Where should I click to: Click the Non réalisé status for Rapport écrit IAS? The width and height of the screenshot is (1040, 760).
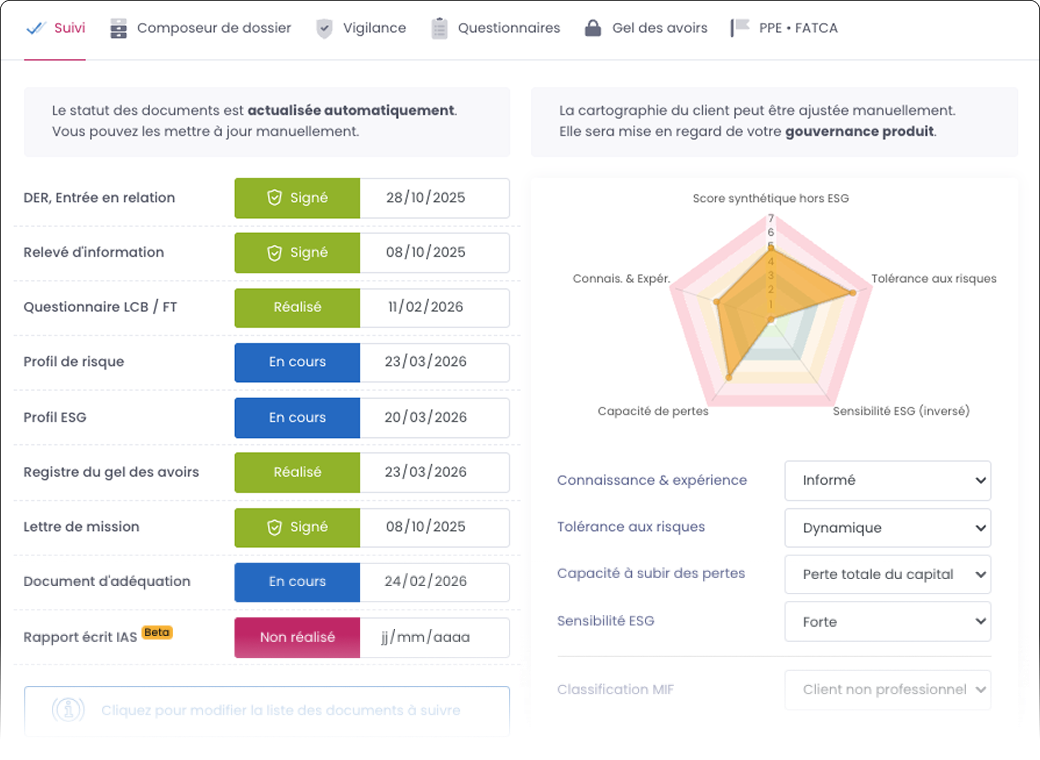pos(297,637)
